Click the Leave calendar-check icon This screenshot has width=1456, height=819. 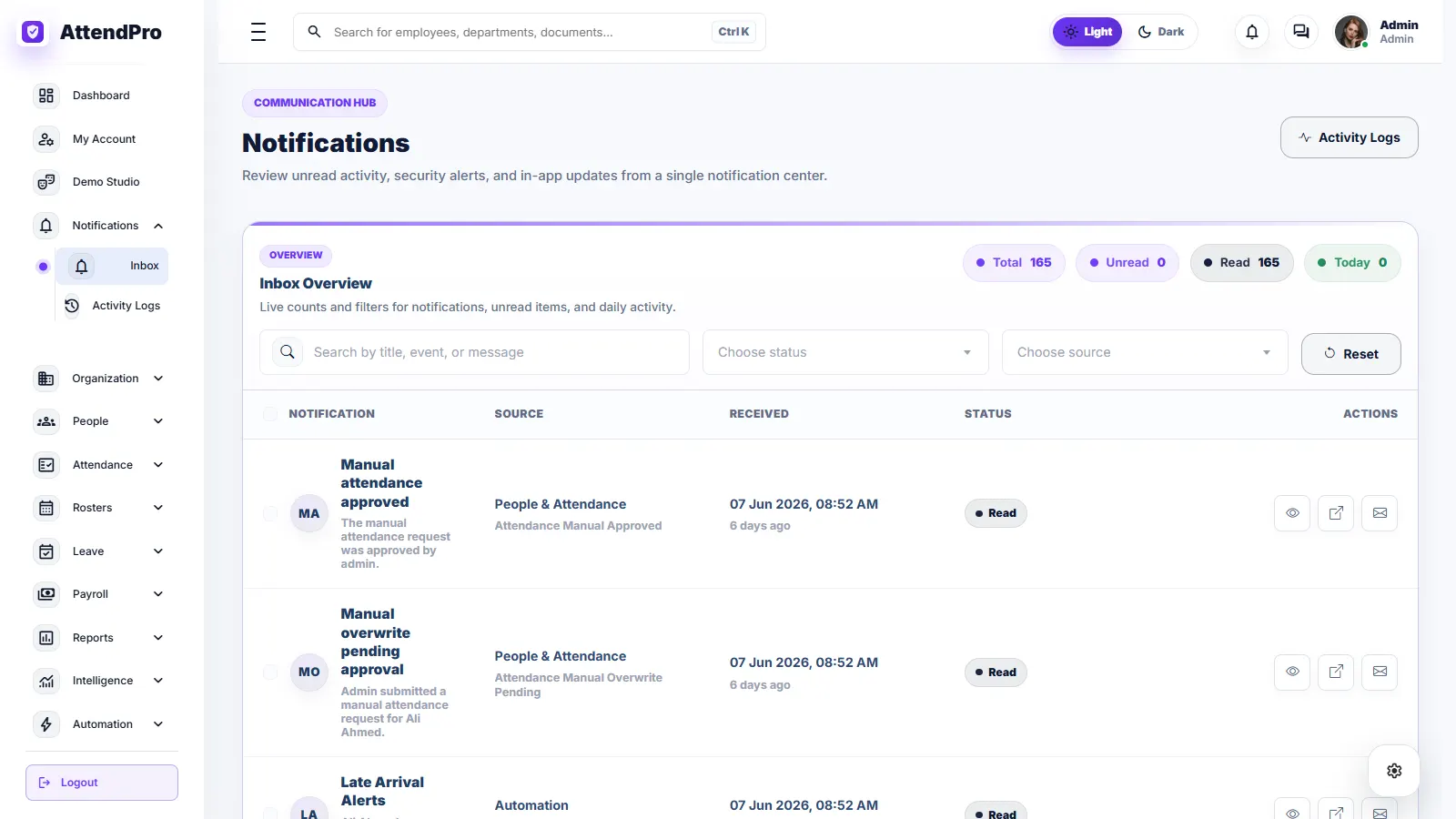46,551
